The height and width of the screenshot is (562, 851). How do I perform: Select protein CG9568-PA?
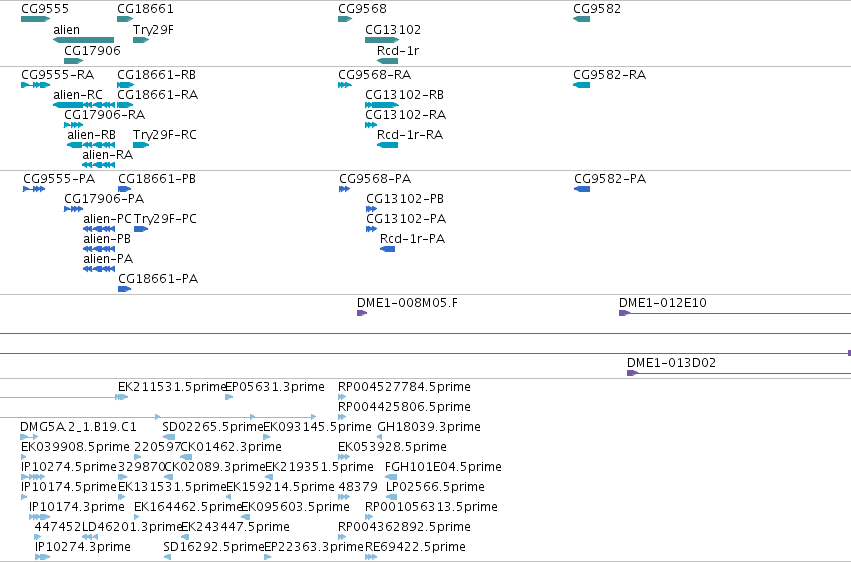point(344,189)
